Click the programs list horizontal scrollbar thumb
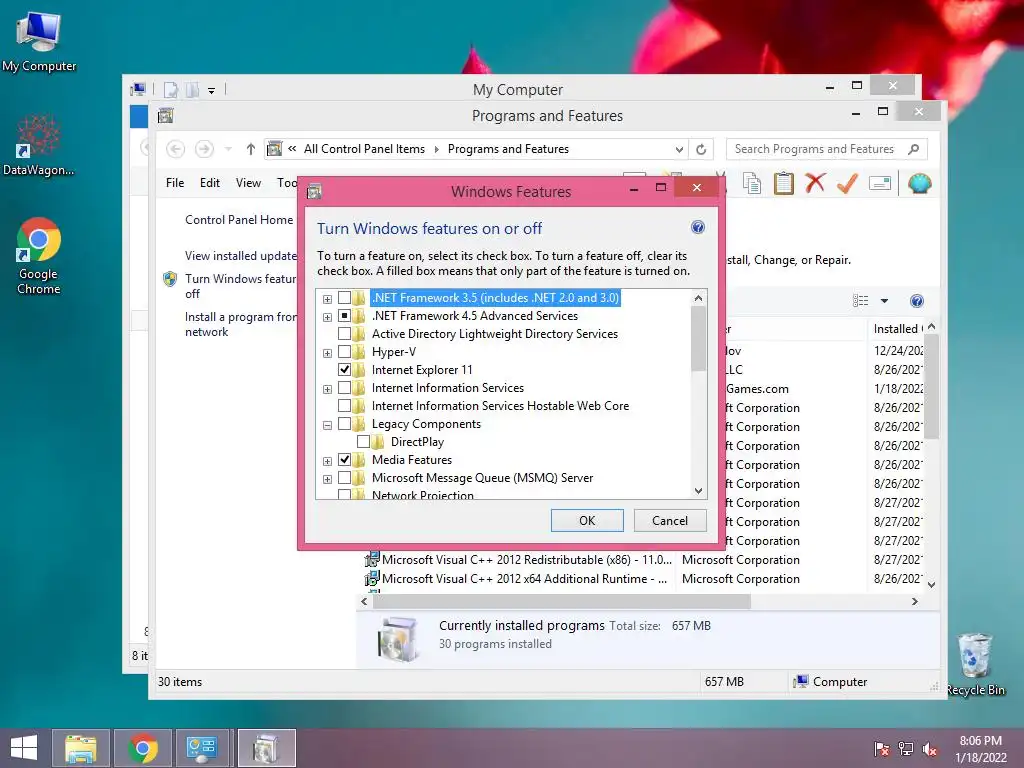This screenshot has width=1024, height=768. [562, 601]
